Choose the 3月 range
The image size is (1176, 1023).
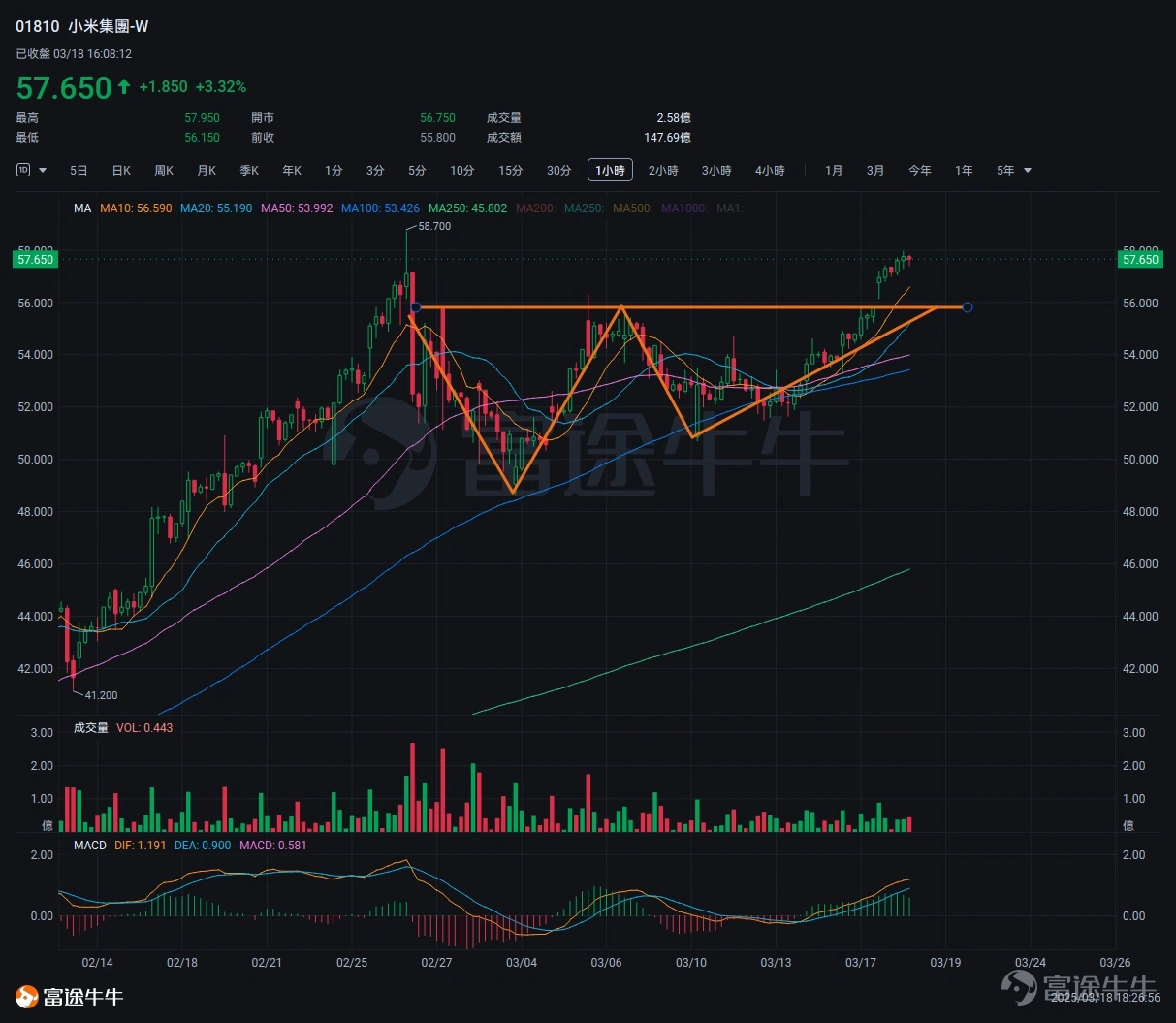tap(875, 171)
